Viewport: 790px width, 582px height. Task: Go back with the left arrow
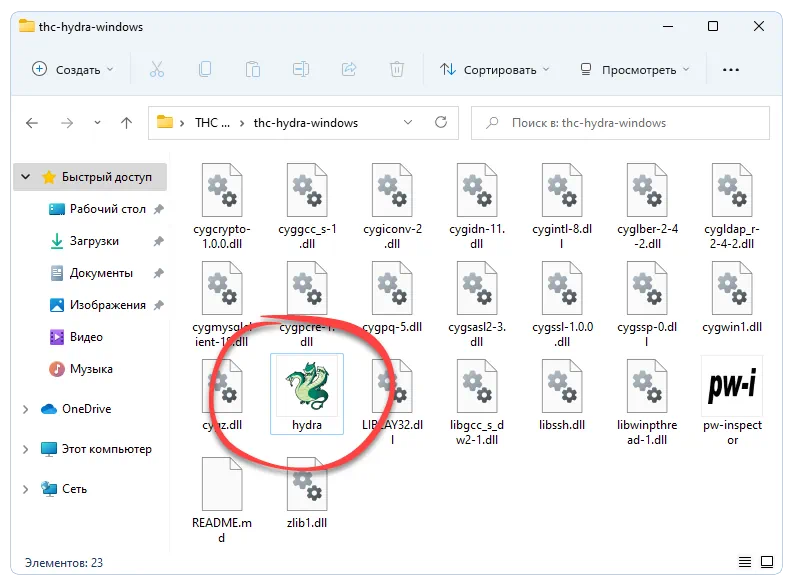[x=32, y=123]
